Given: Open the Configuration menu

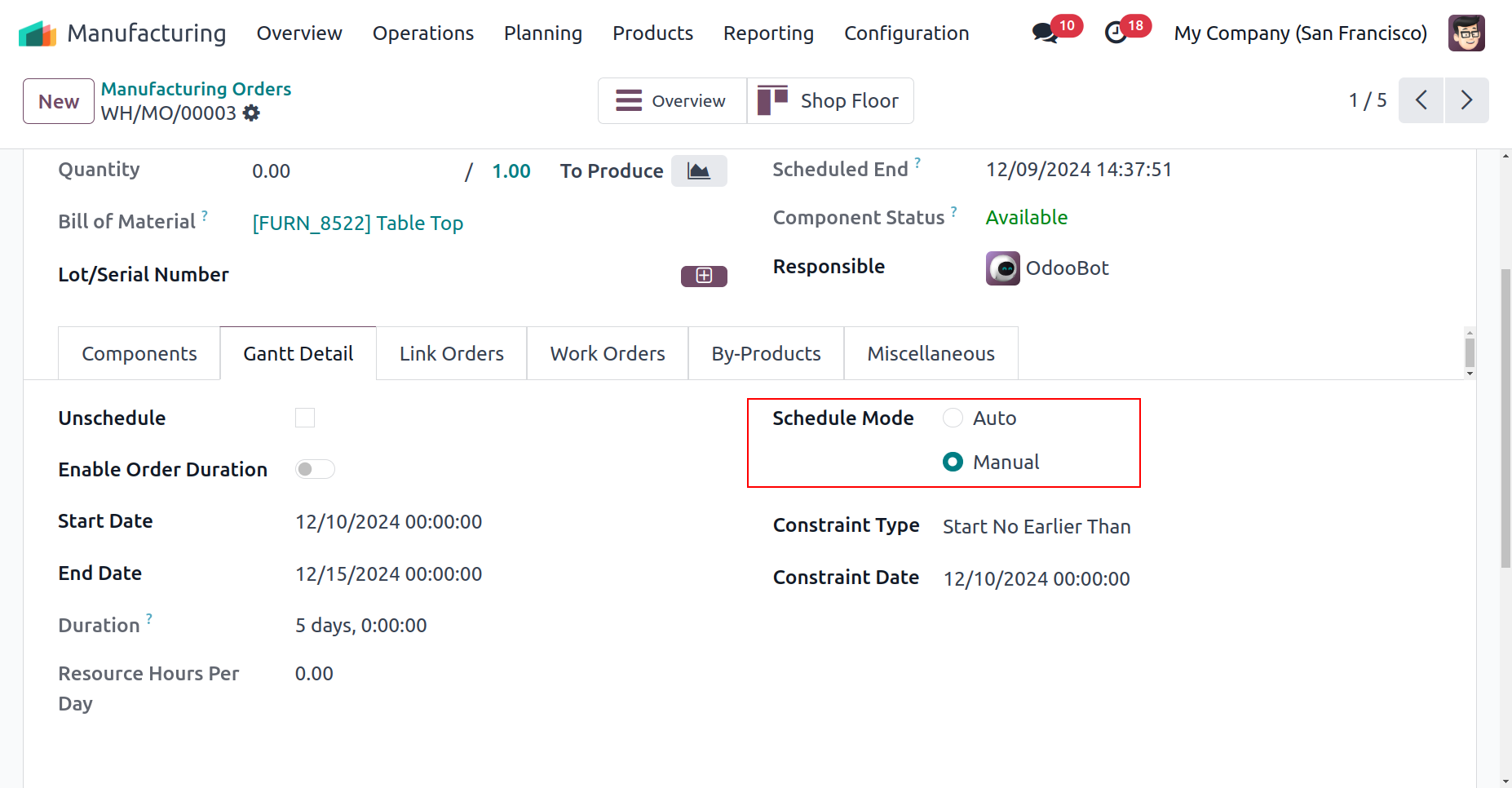Looking at the screenshot, I should [906, 33].
